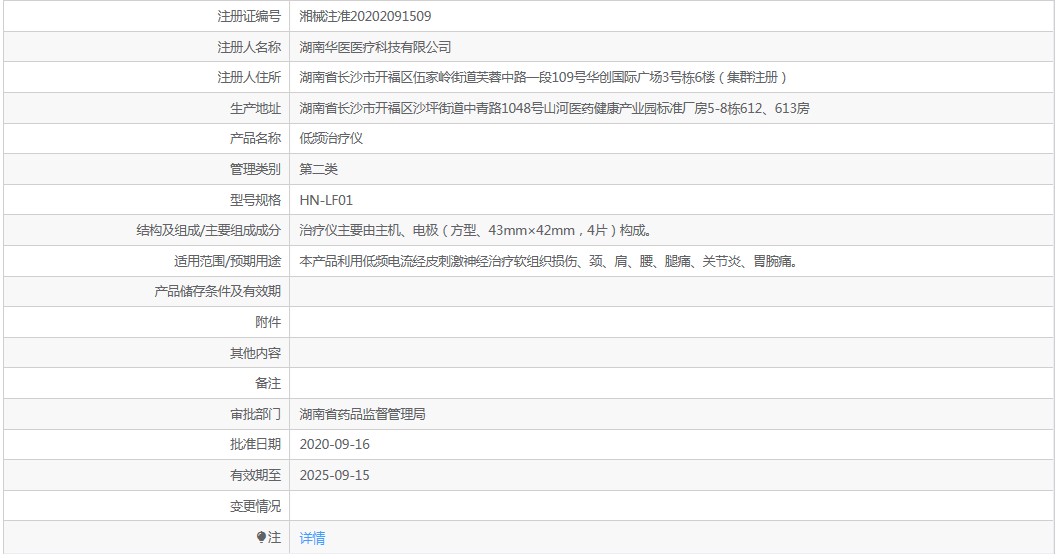Click the 备注 label
The width and height of the screenshot is (1057, 559).
(x=268, y=384)
